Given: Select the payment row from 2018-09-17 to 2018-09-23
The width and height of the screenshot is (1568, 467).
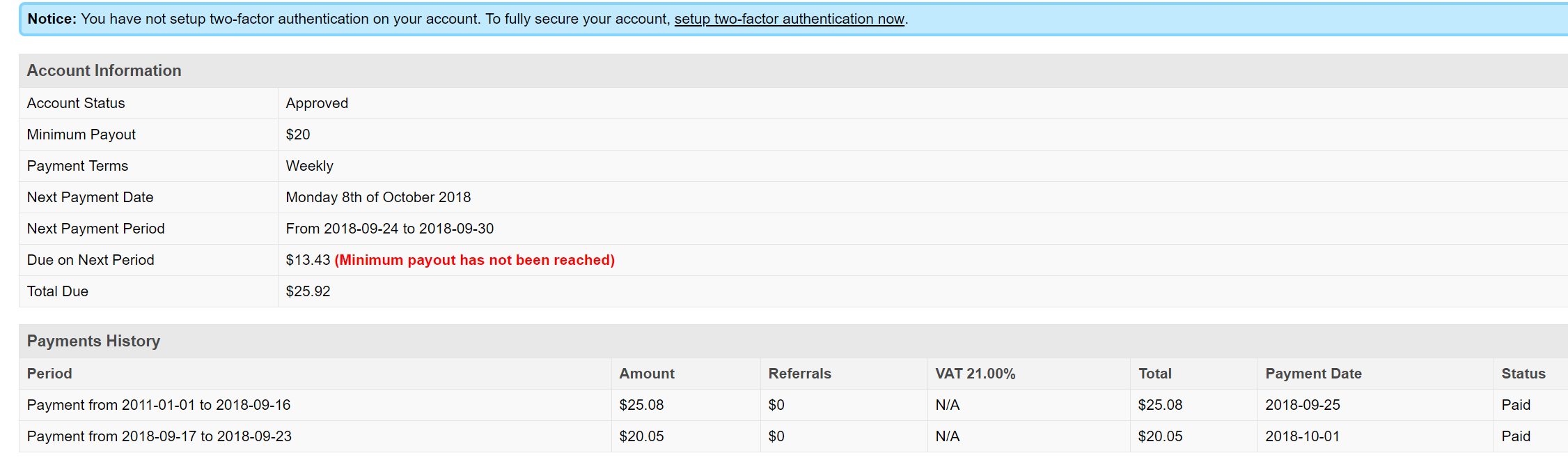Looking at the screenshot, I should 159,436.
